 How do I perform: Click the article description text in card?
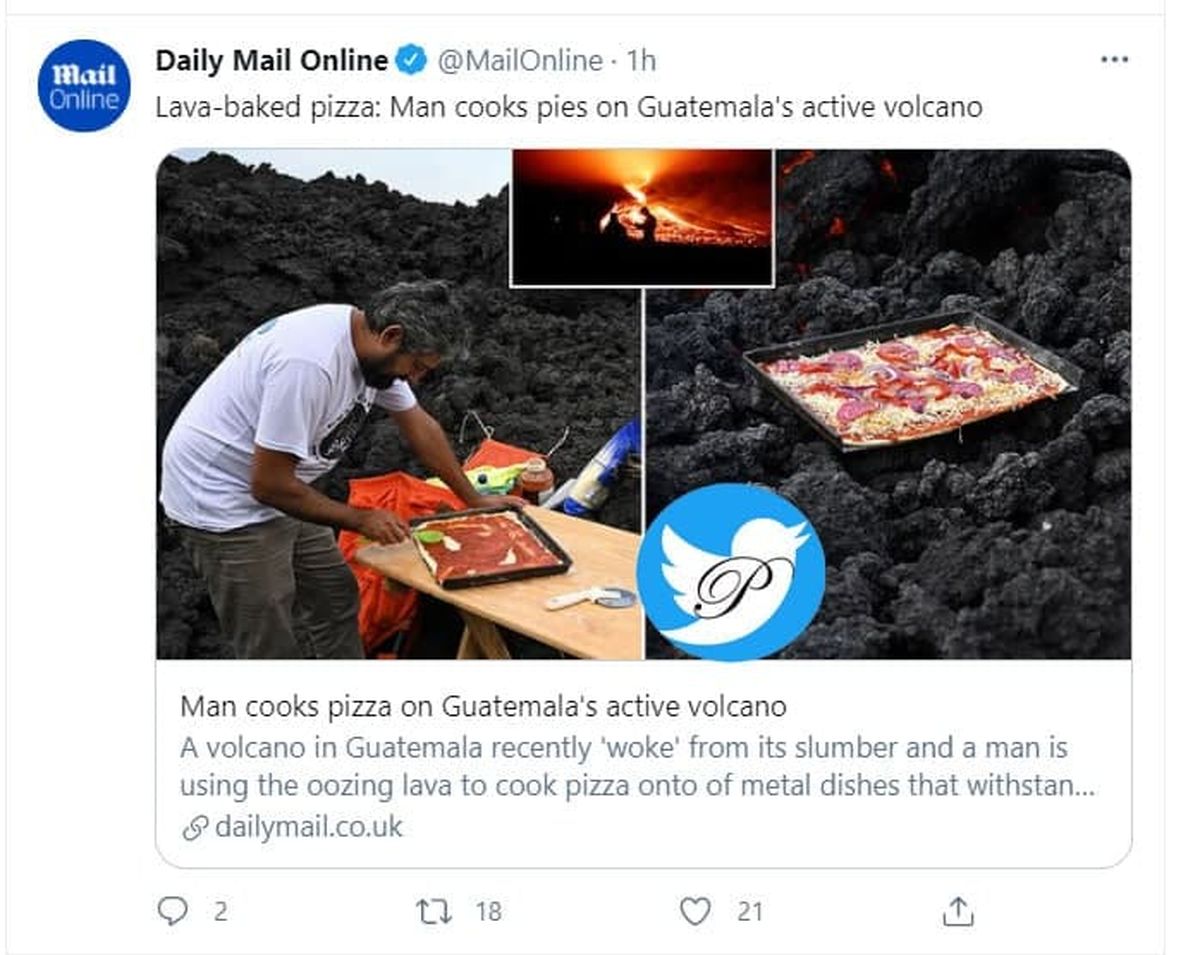[x=637, y=767]
